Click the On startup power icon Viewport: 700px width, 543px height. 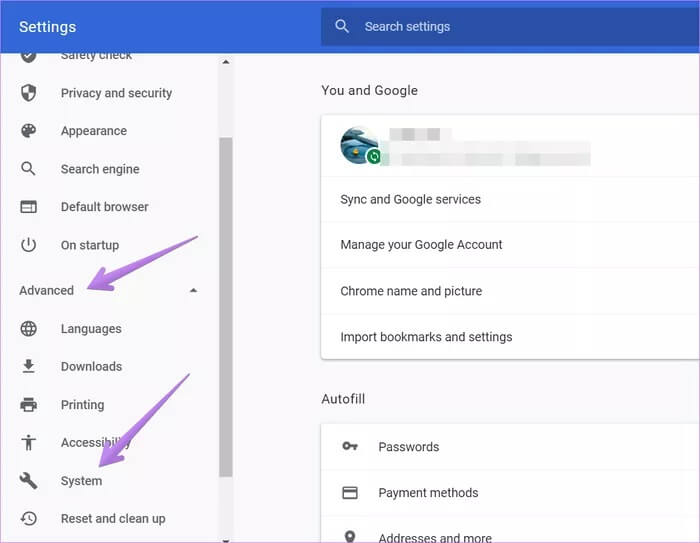[29, 245]
